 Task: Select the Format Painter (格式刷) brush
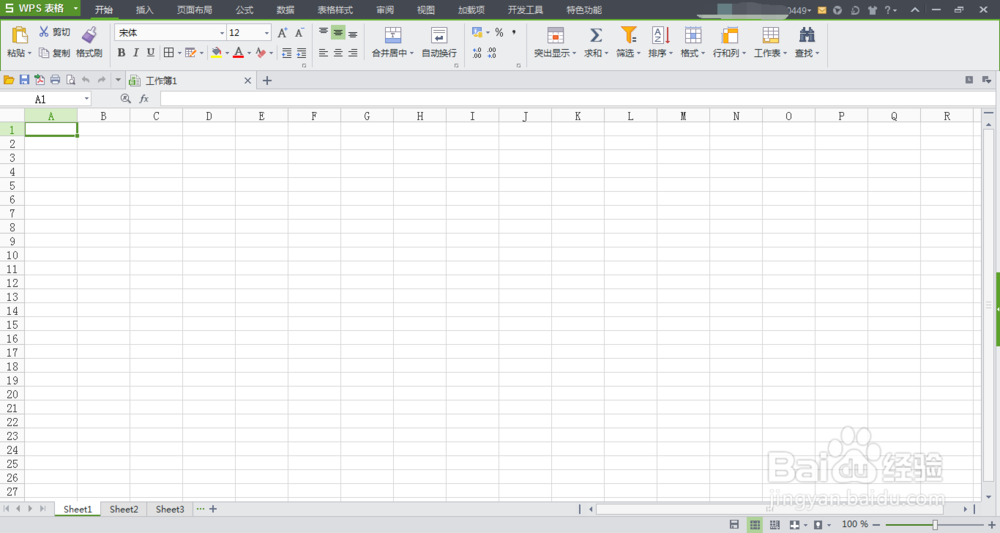(89, 35)
